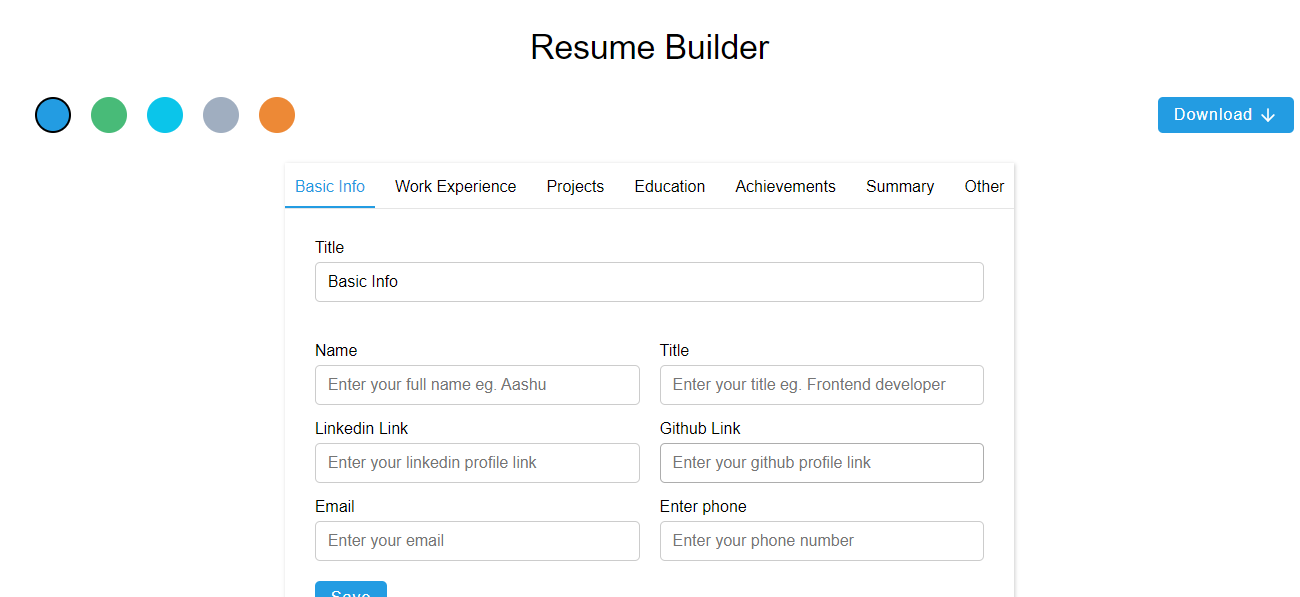The image size is (1300, 597).
Task: Select the Education tab
Action: click(x=669, y=186)
